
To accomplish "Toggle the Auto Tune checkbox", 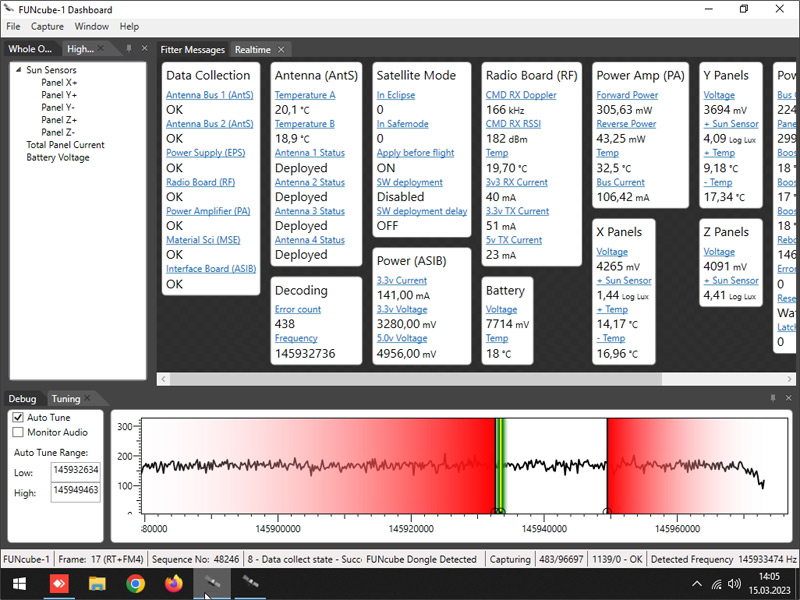I will click(18, 417).
